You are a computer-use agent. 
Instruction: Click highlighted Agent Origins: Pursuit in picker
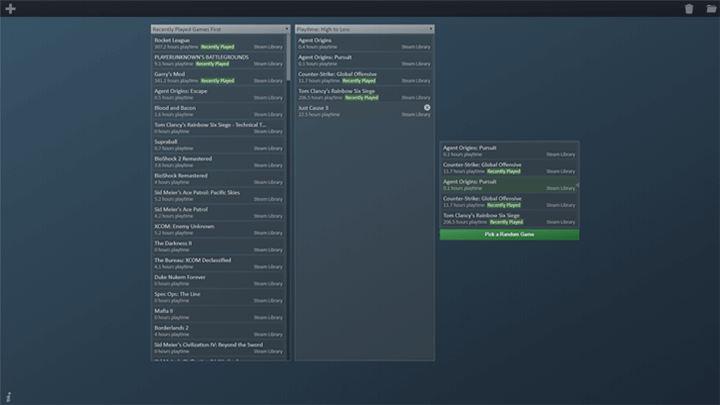coord(508,185)
